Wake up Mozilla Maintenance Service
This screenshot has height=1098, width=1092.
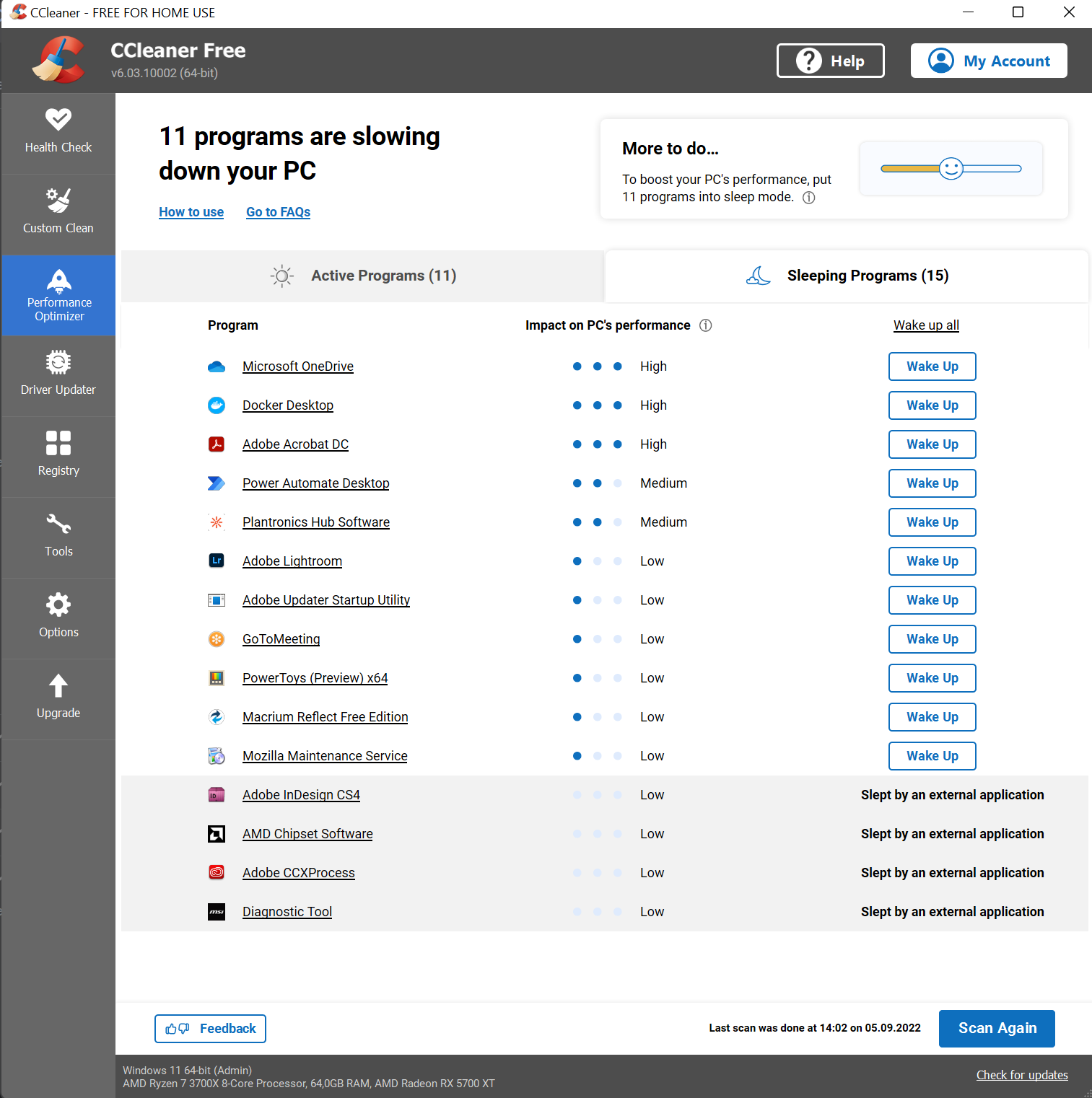coord(932,756)
